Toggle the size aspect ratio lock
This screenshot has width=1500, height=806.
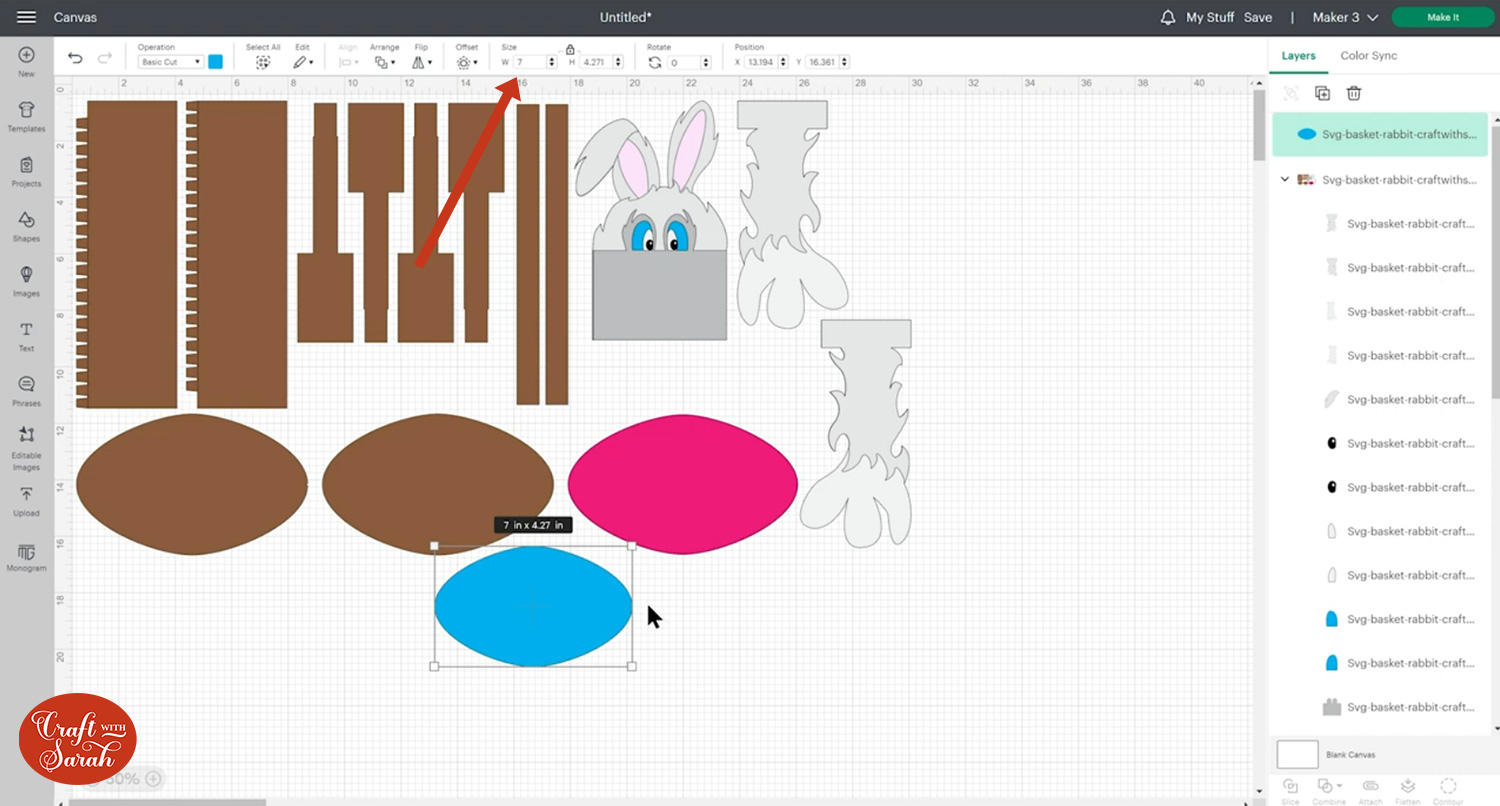point(570,49)
